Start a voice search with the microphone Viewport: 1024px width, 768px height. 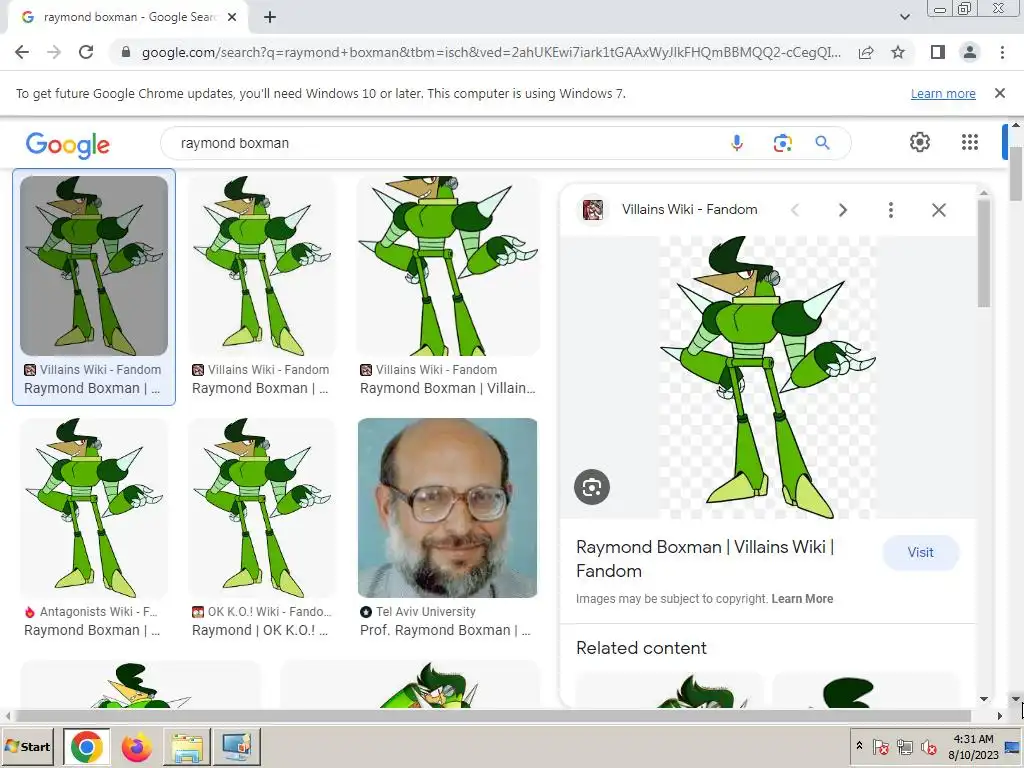737,143
